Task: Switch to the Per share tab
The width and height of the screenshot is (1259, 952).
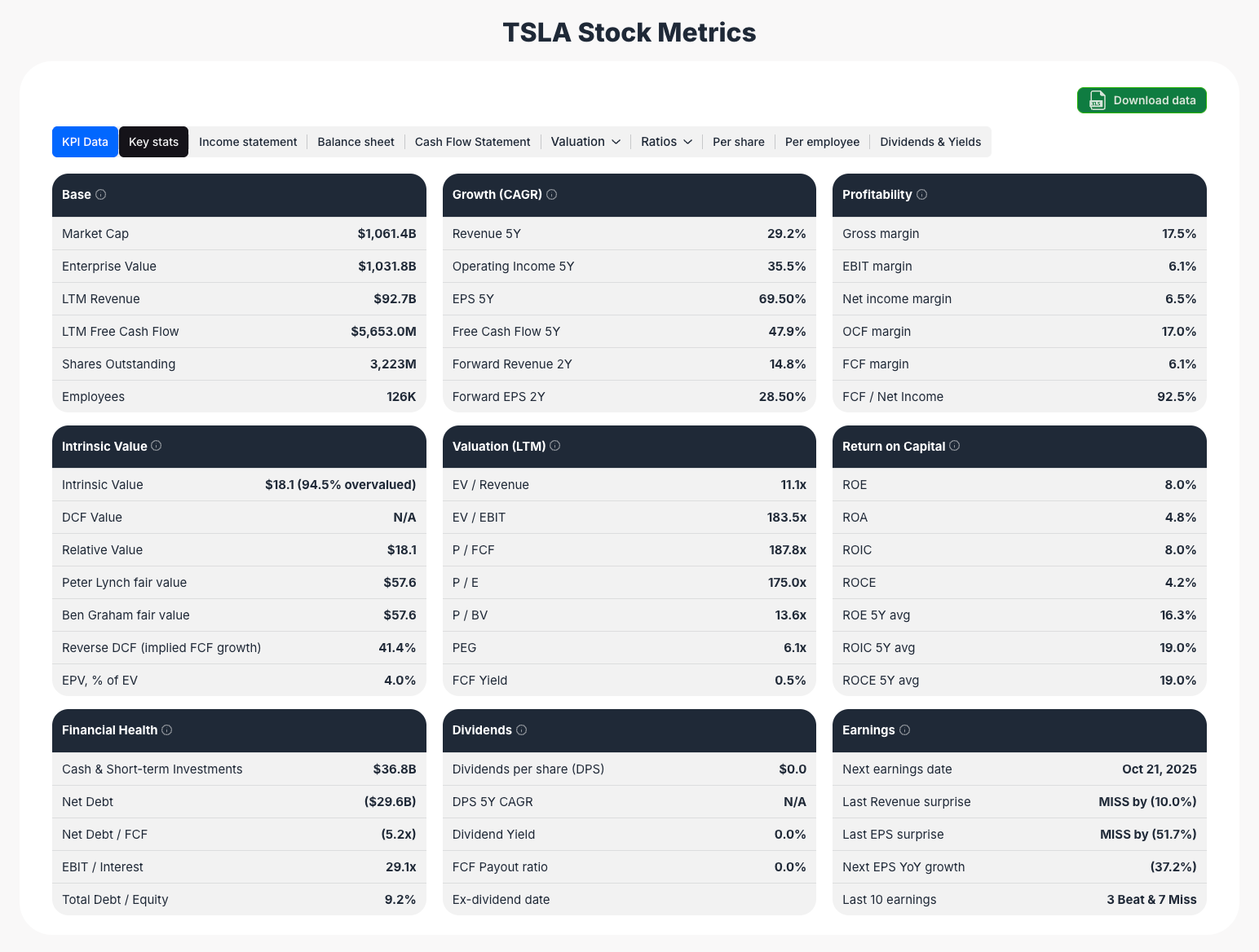Action: coord(738,141)
